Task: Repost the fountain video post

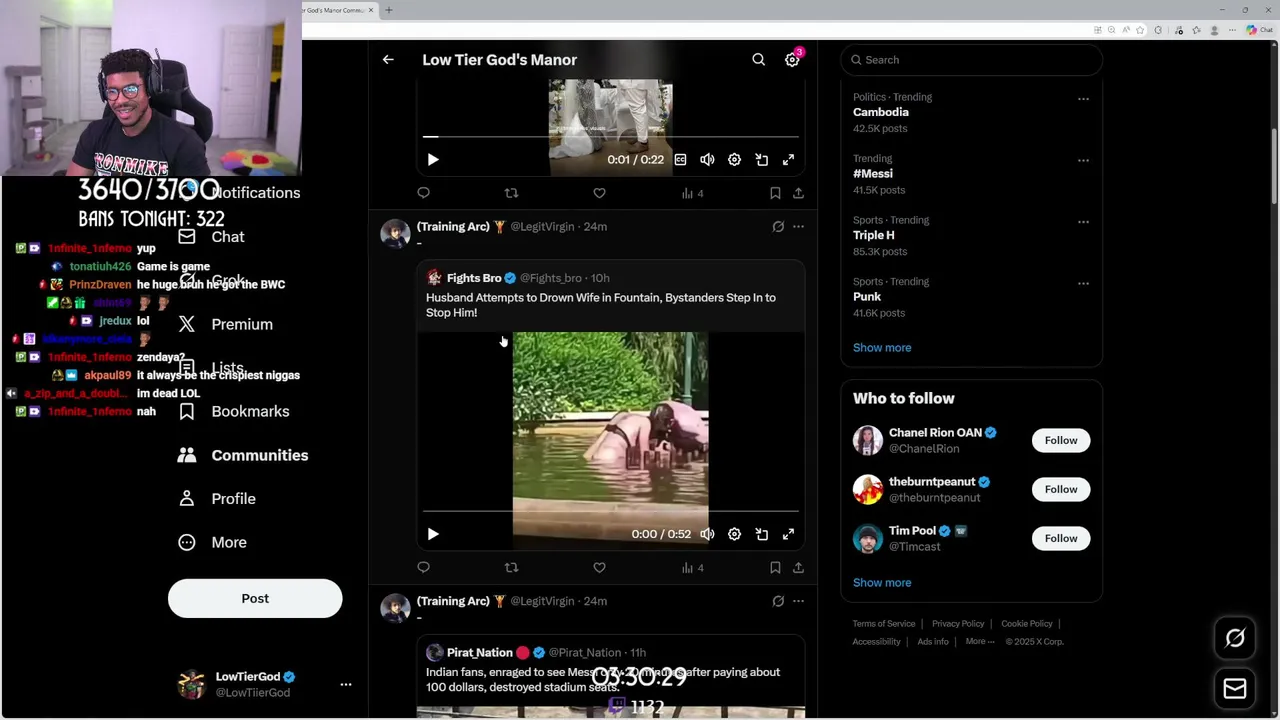Action: [511, 568]
